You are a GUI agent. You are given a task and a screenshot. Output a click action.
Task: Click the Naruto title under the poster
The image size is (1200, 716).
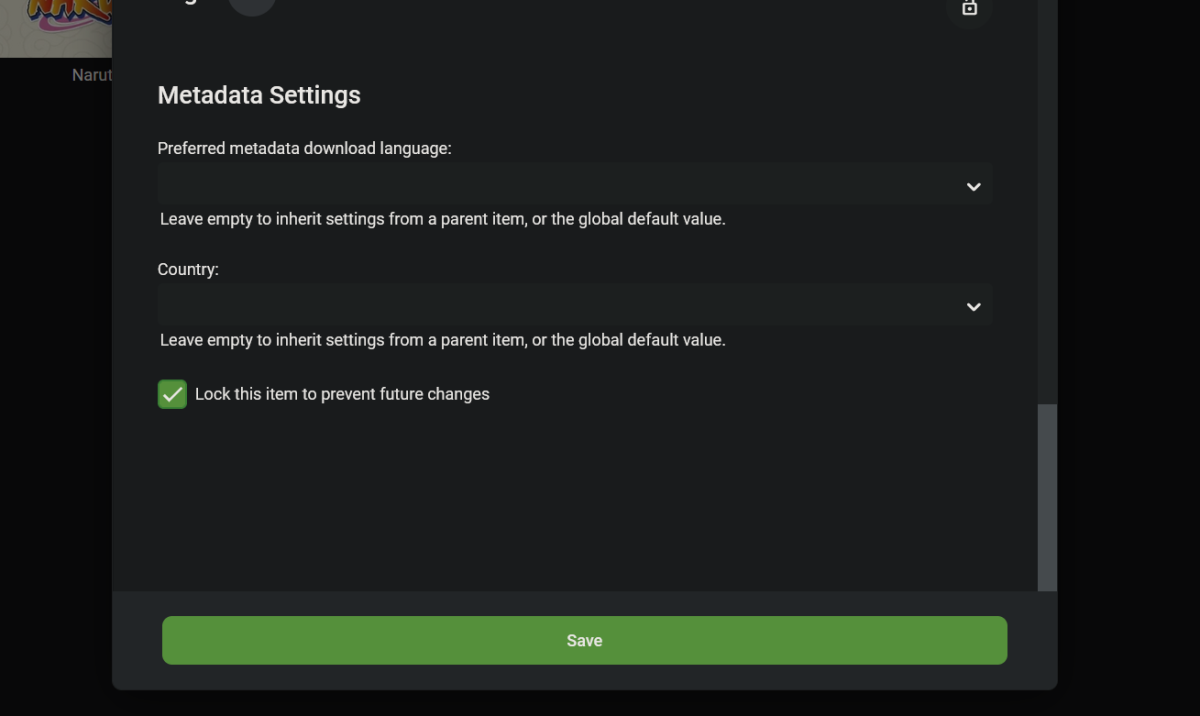[91, 75]
